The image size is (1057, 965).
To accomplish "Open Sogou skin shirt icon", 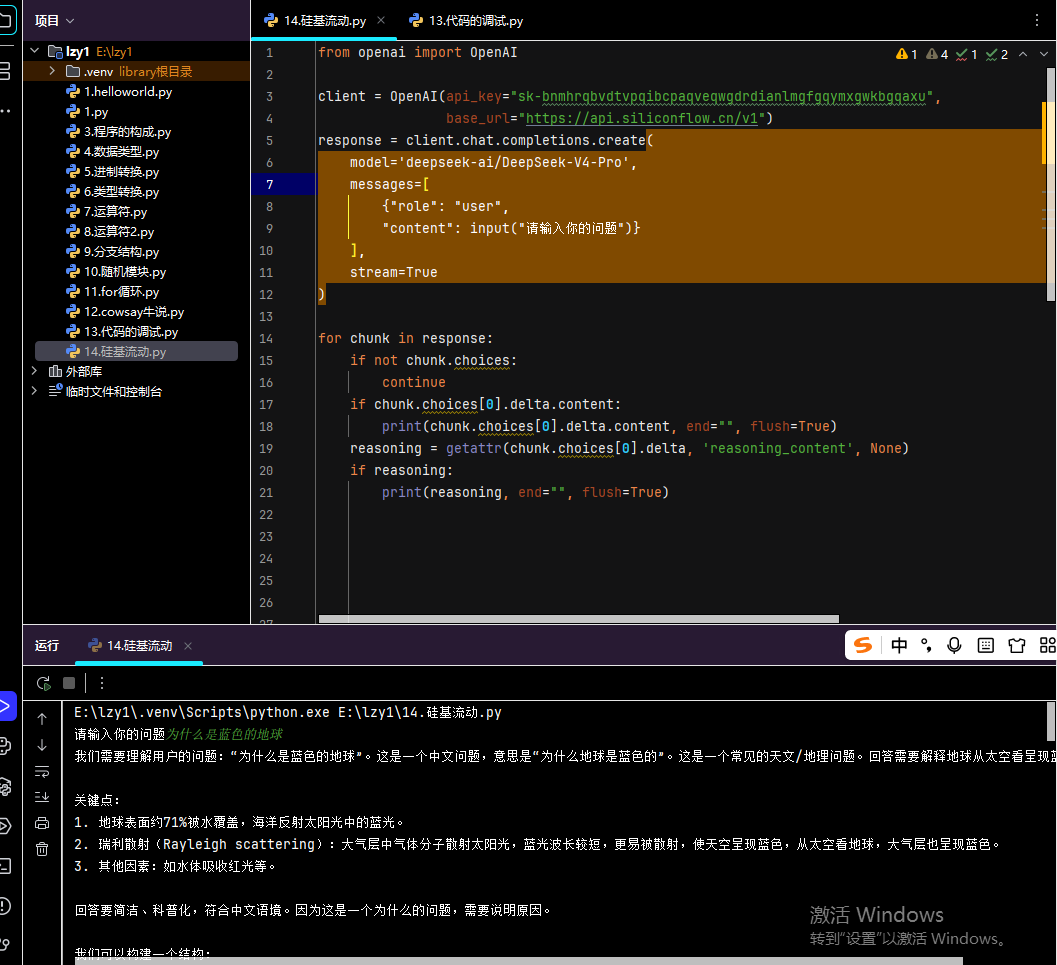I will pyautogui.click(x=1017, y=646).
